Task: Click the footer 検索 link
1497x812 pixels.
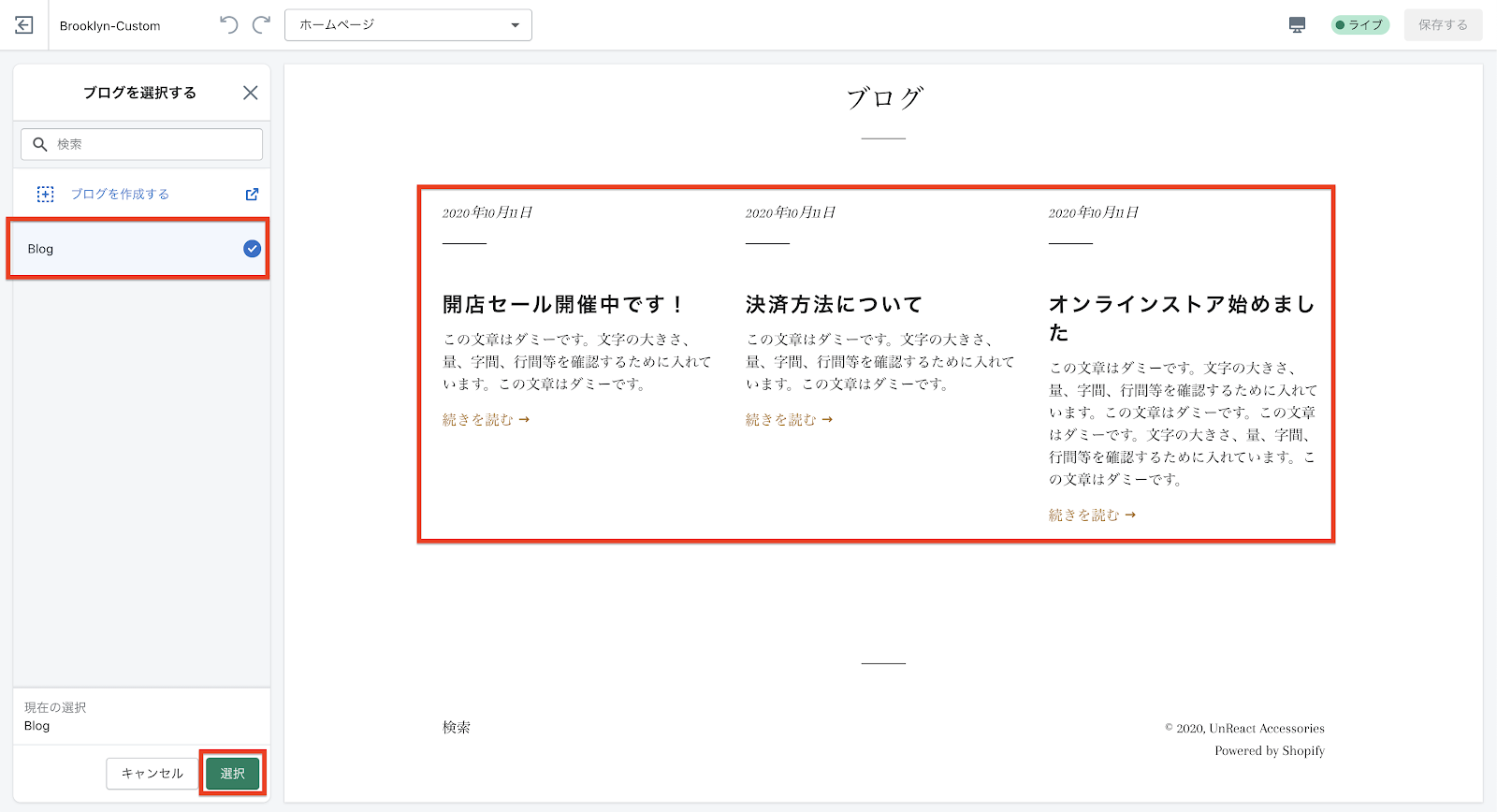Action: pos(457,727)
